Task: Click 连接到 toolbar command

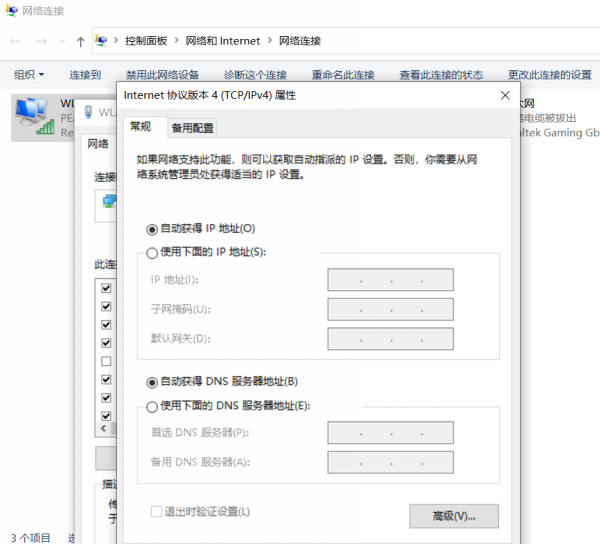Action: click(x=85, y=75)
